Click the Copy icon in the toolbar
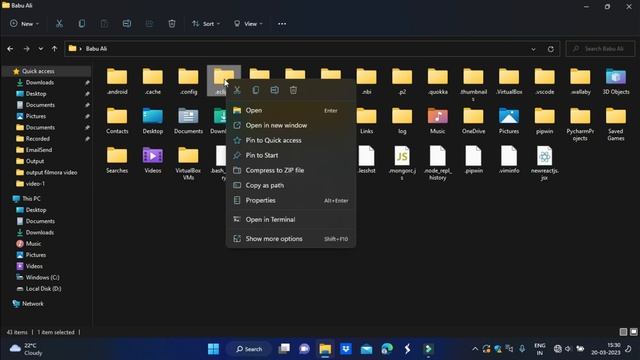Viewport: 640px width, 360px height. pyautogui.click(x=82, y=24)
